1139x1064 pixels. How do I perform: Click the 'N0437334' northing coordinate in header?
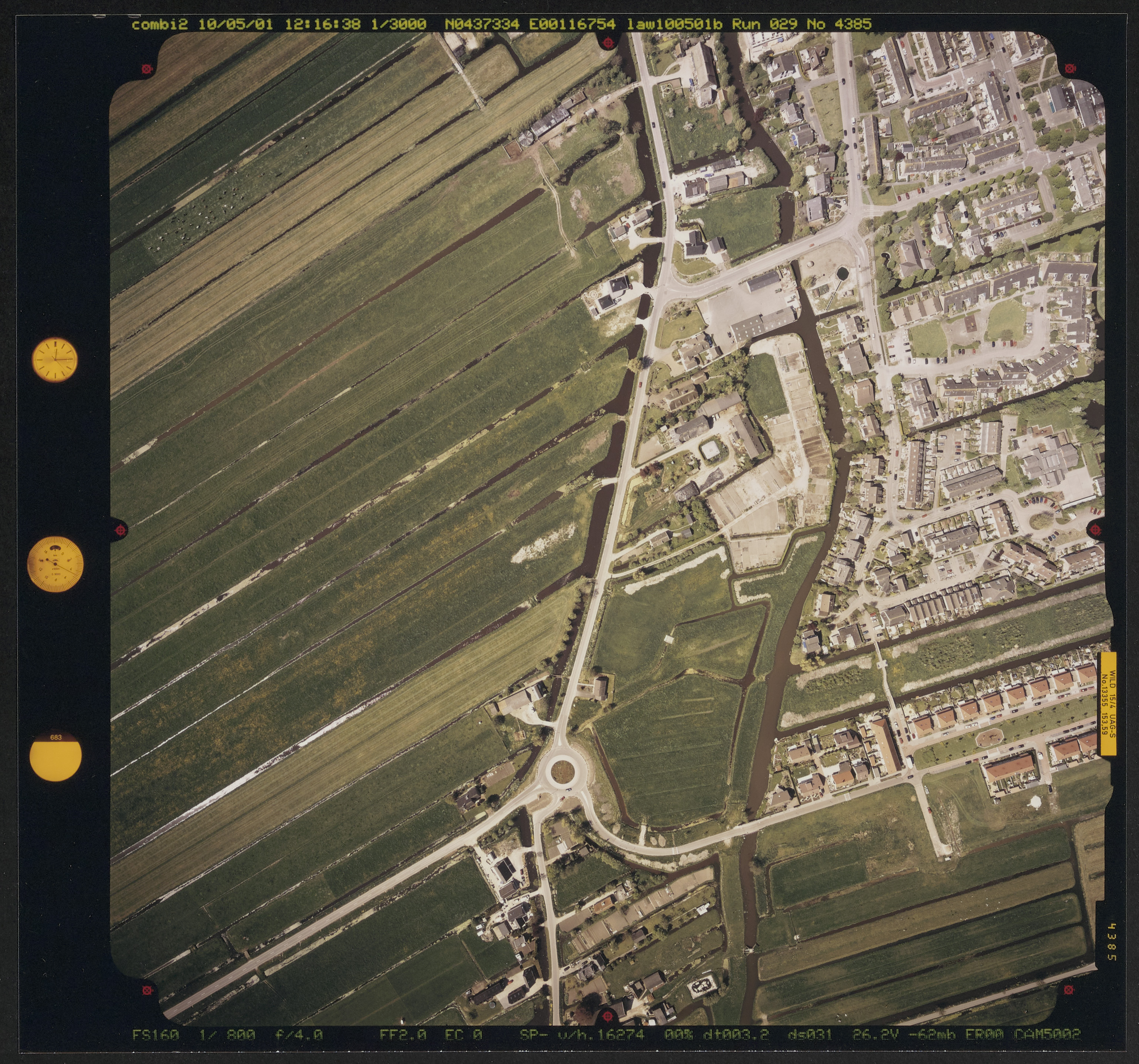(x=482, y=24)
